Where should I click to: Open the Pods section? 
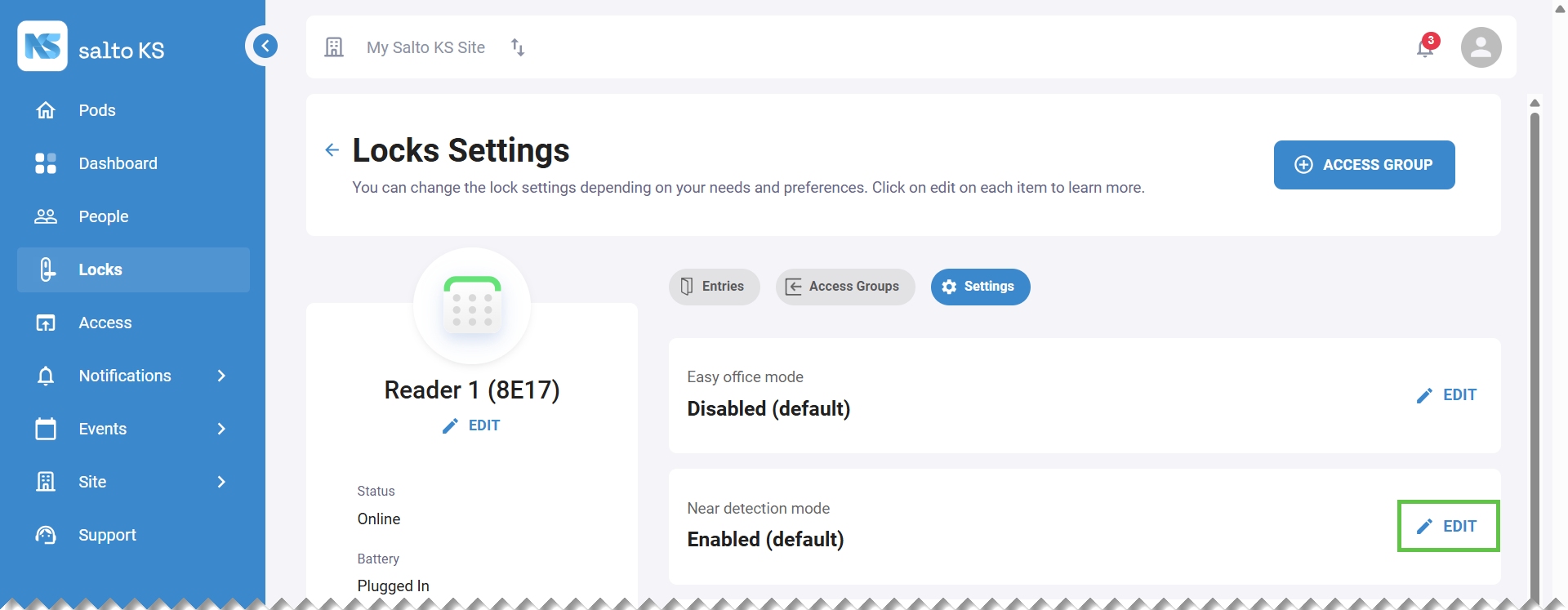[96, 110]
